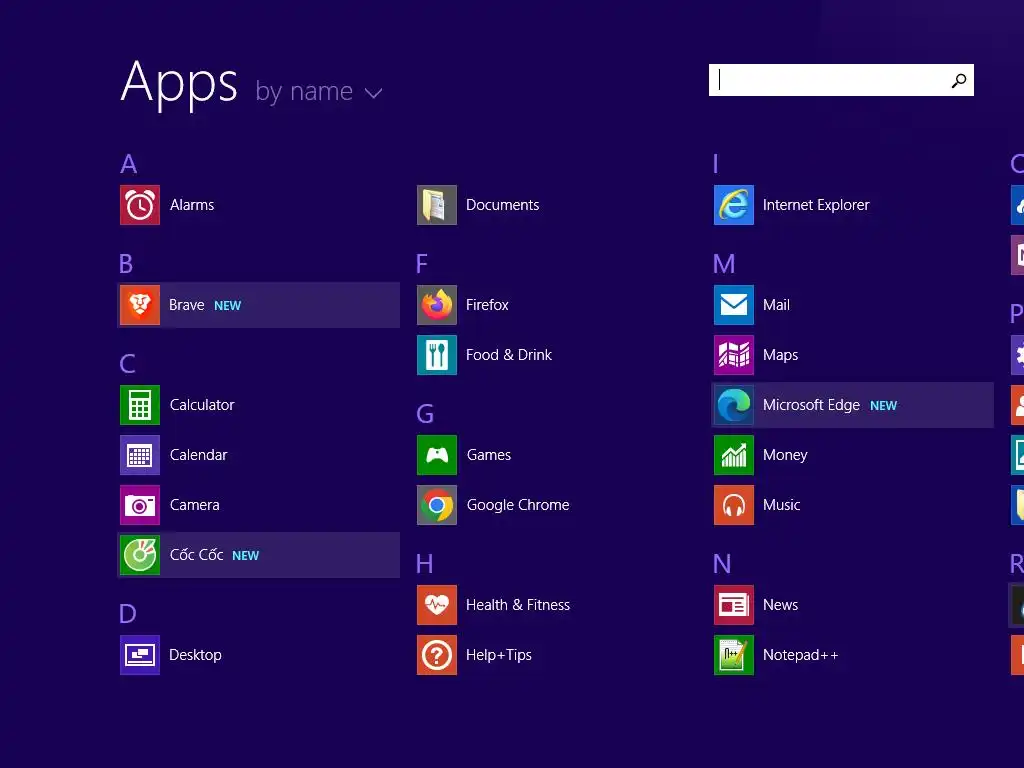Screen dimensions: 1024x768
Task: Click the 'Food & Drink' label text
Action: (509, 355)
